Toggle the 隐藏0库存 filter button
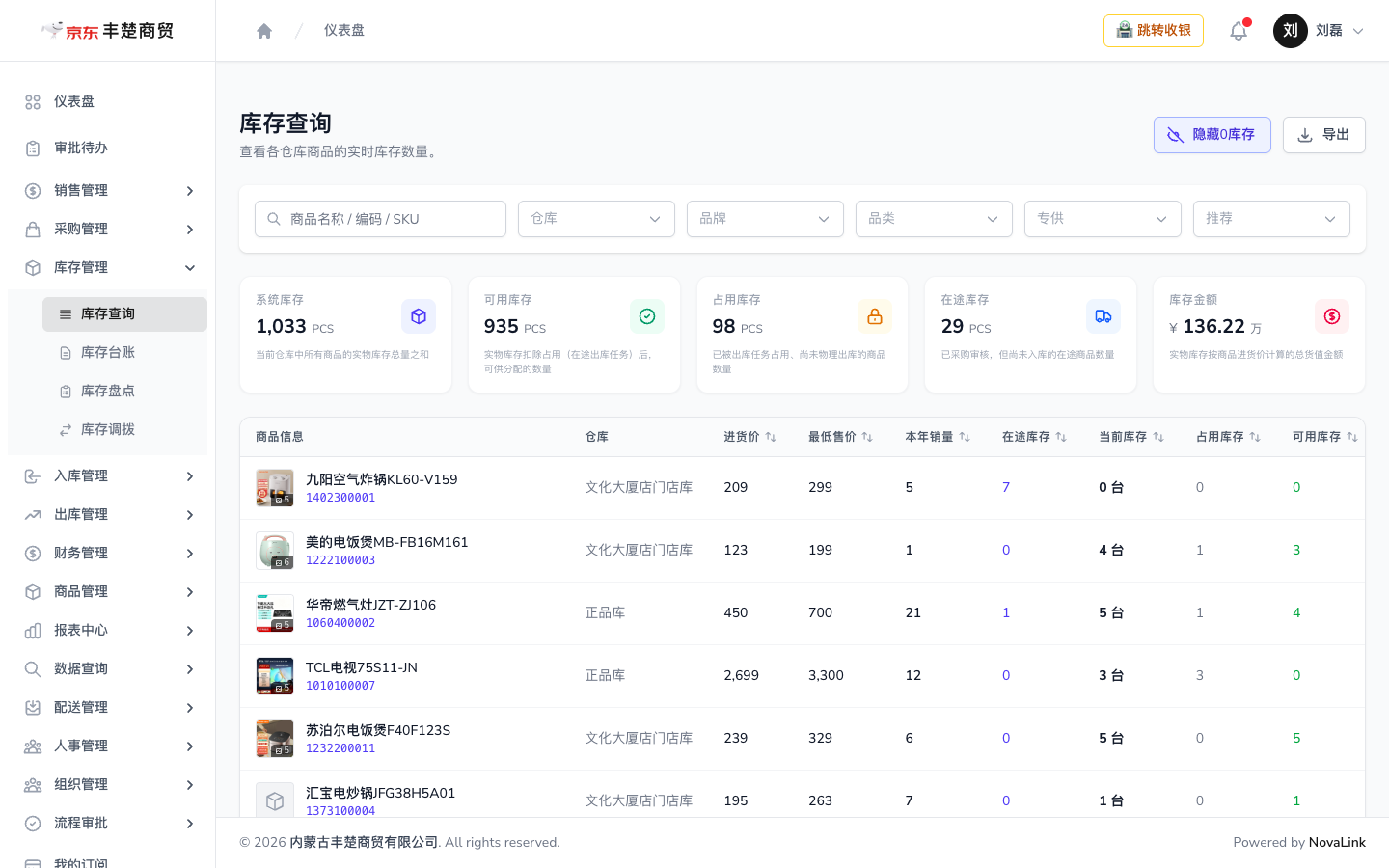 (1212, 135)
